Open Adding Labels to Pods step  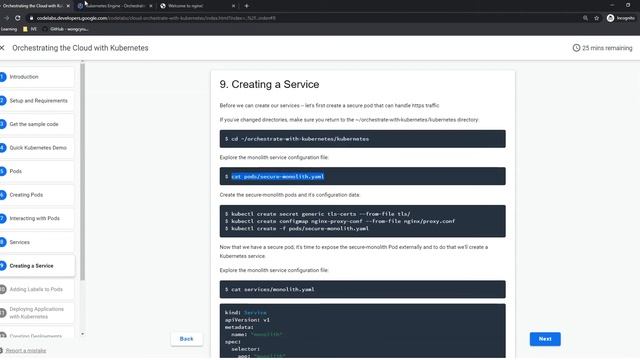pos(37,289)
